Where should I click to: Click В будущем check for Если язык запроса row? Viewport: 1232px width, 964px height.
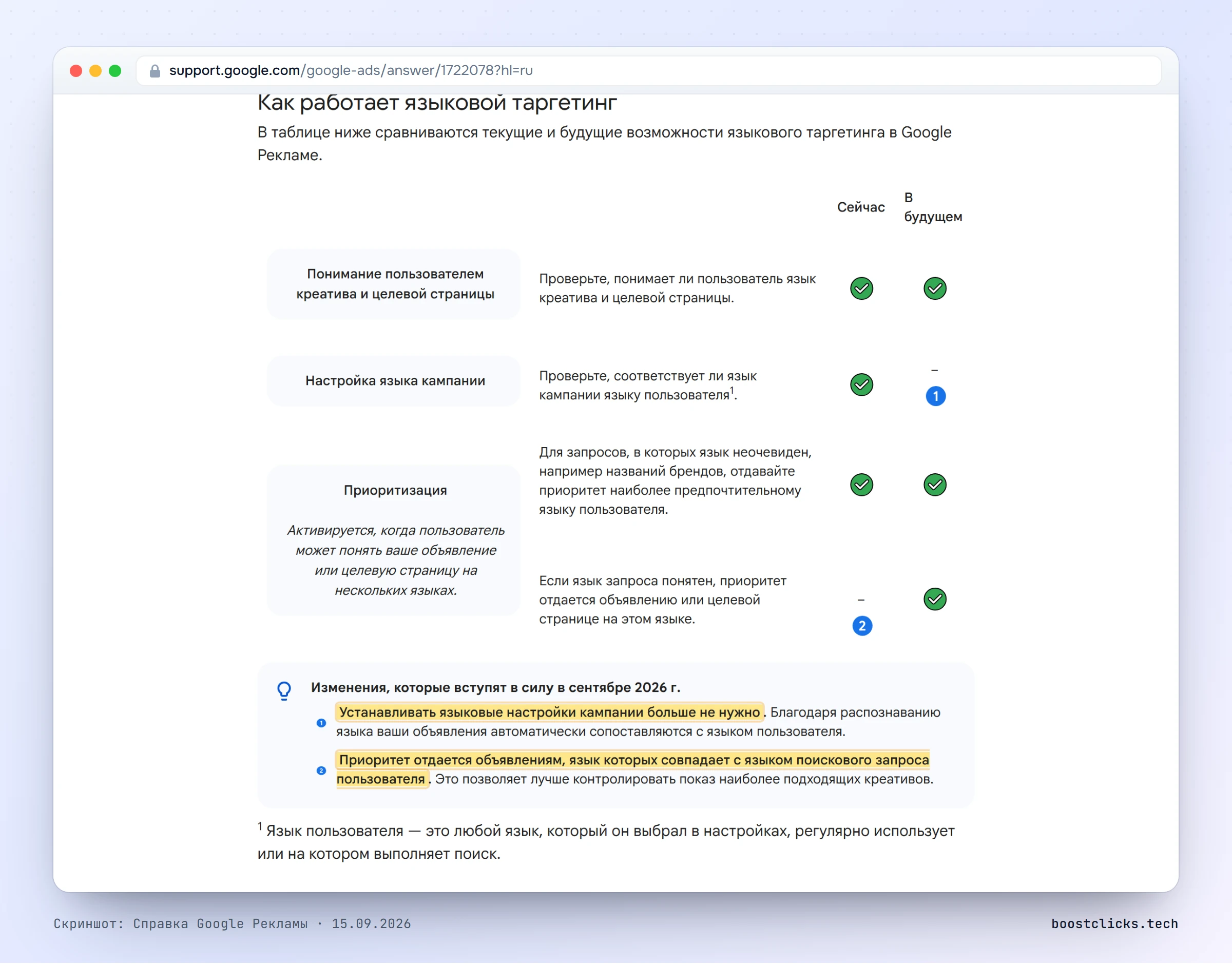[935, 600]
